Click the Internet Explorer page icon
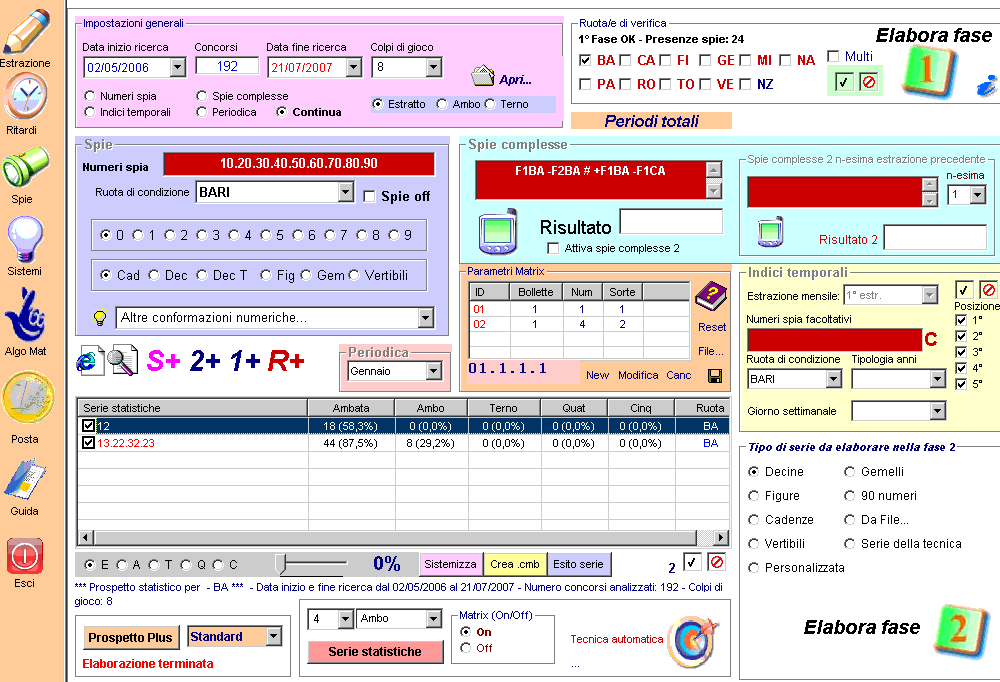 click(x=89, y=360)
